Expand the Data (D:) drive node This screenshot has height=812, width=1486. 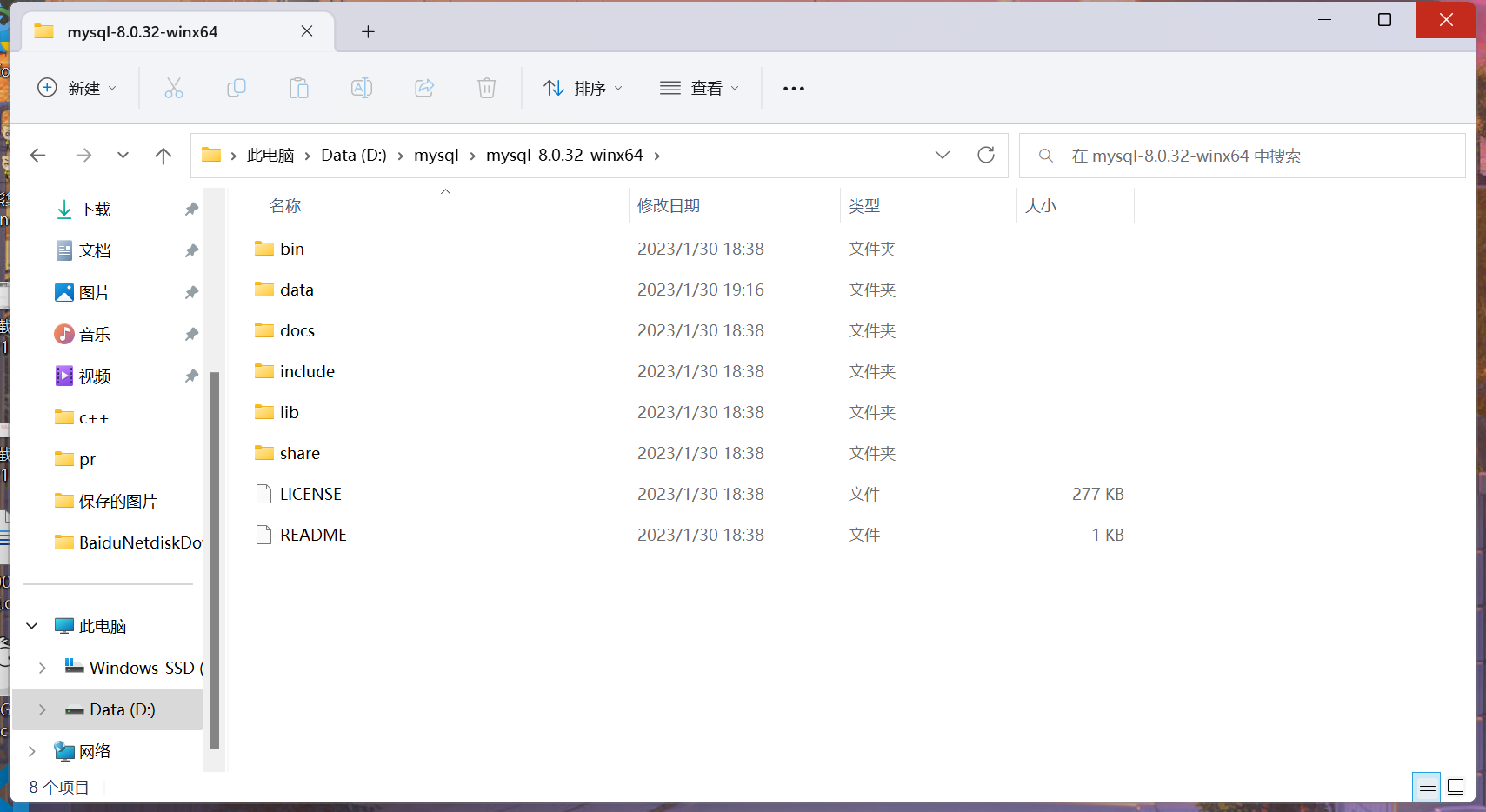42,709
